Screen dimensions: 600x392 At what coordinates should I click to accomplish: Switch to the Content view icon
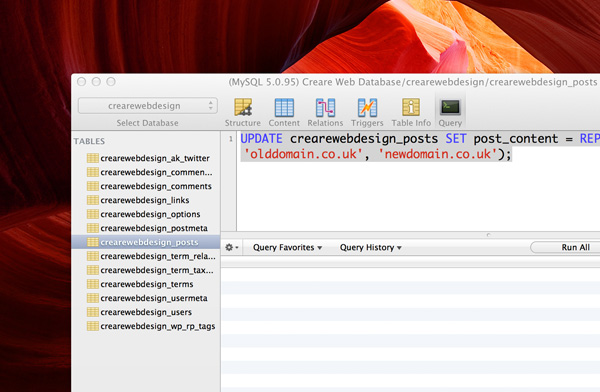tap(284, 107)
